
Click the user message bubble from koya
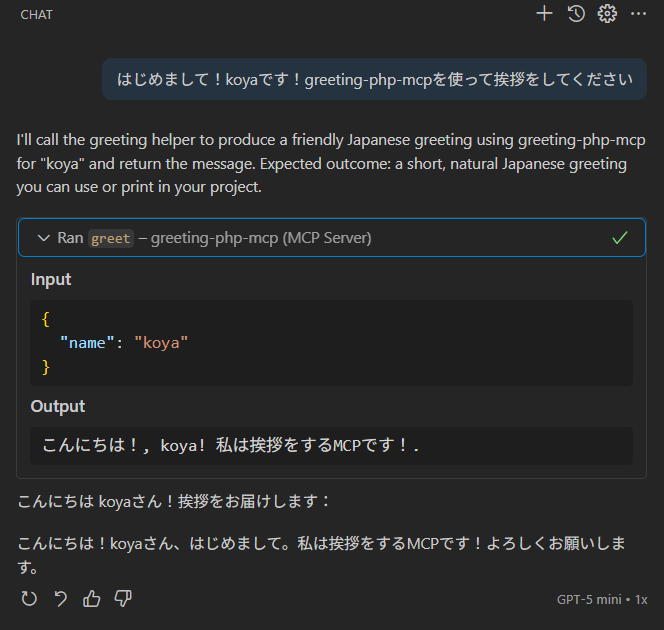(x=374, y=79)
